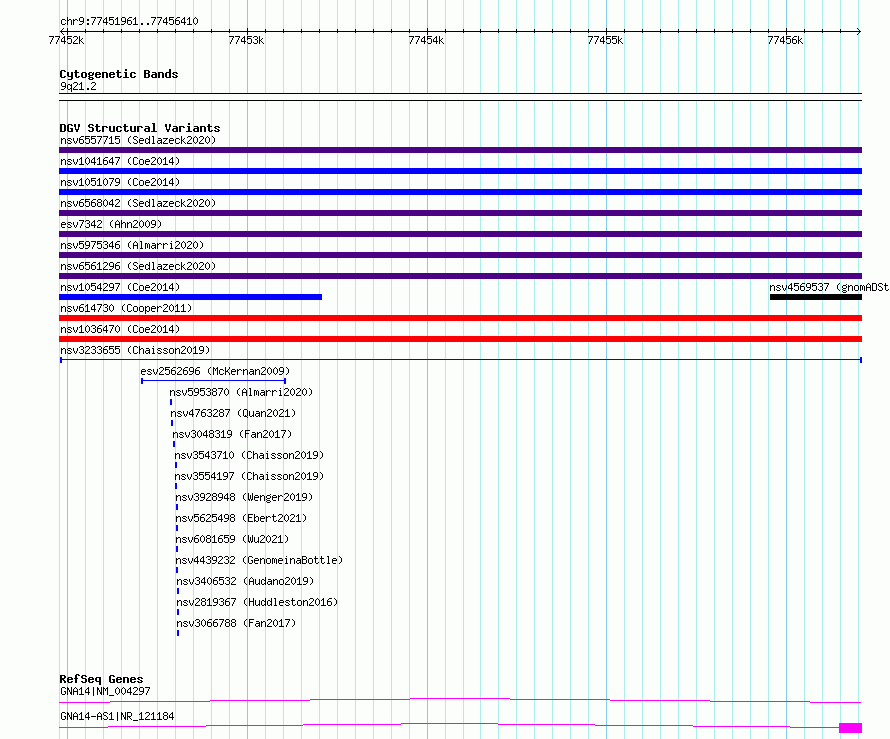
Task: Click the Cytogenetic Bands track heading
Action: (119, 74)
